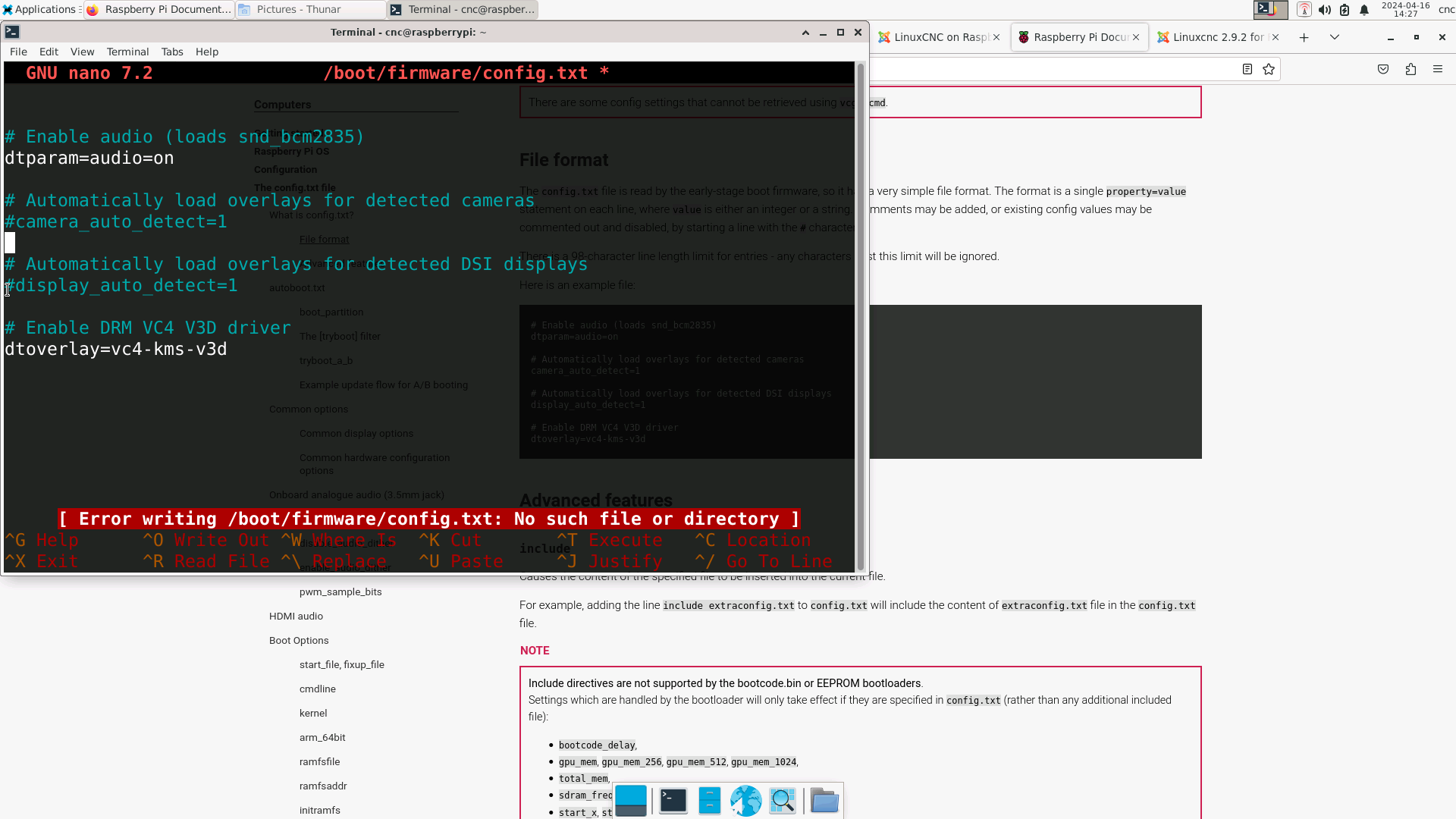This screenshot has width=1456, height=819.
Task: Click the dtoverlay=vc4-kms-v3d line in nano
Action: coord(116,350)
